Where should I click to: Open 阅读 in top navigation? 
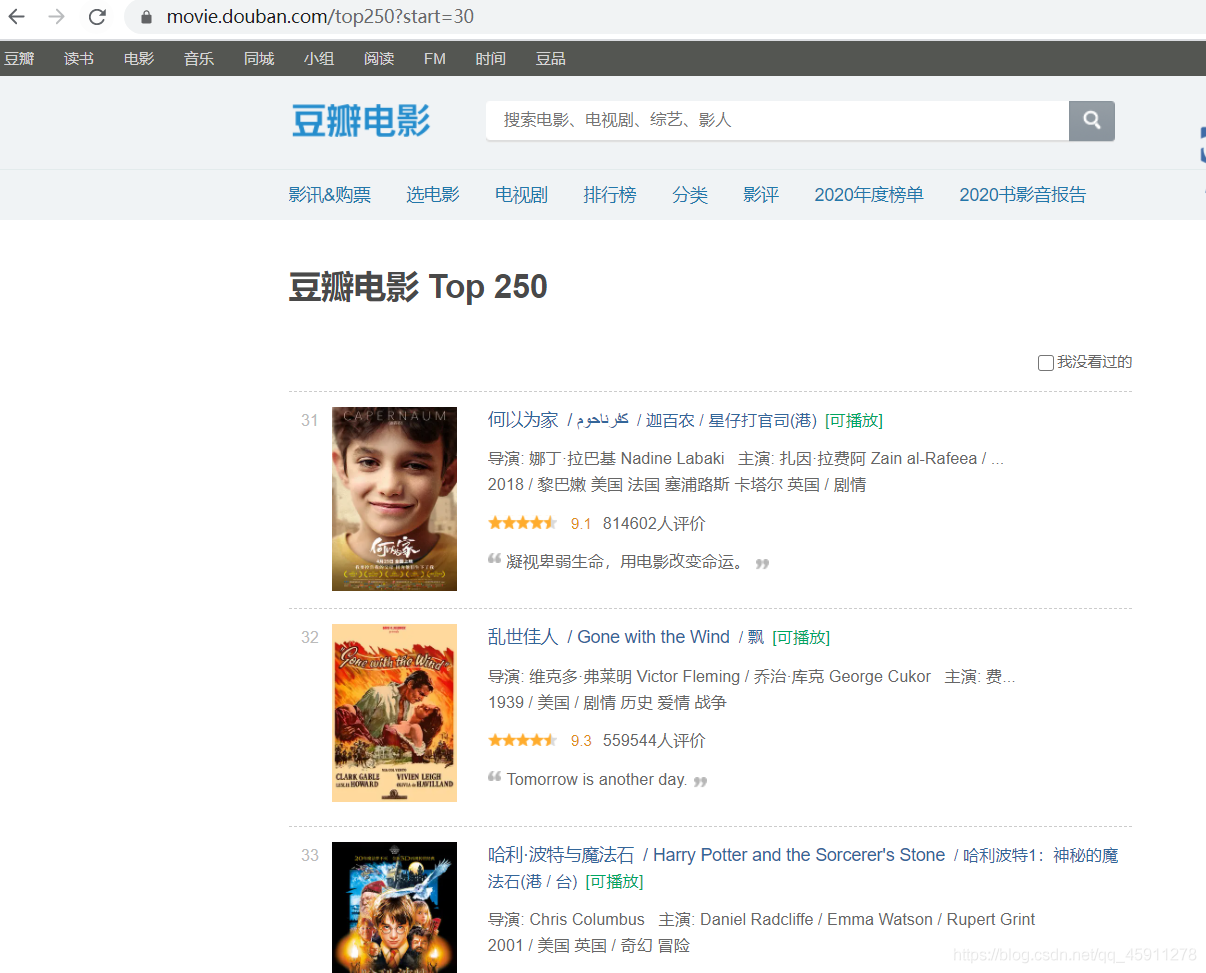pyautogui.click(x=379, y=58)
